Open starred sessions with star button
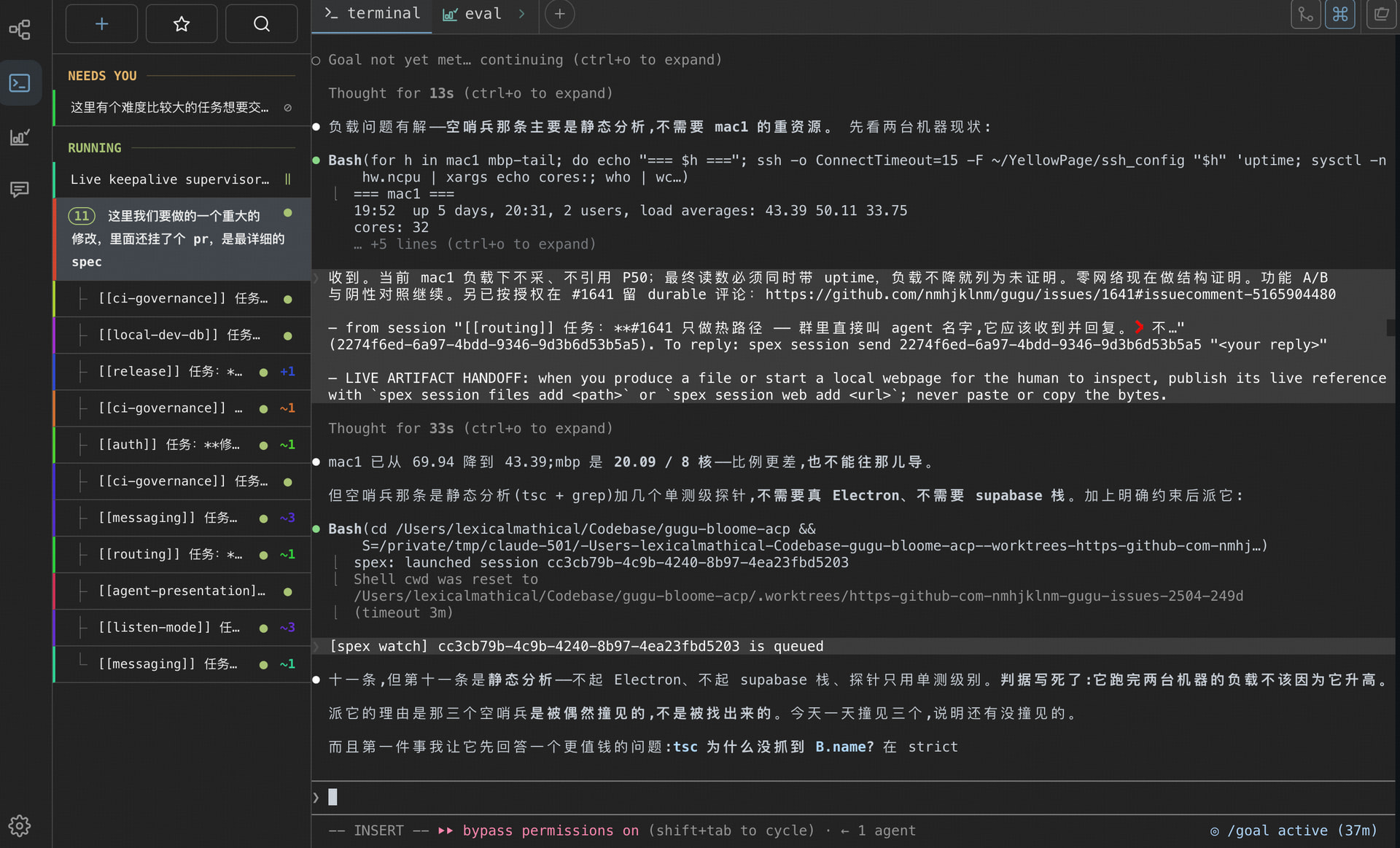This screenshot has width=1400, height=848. pyautogui.click(x=182, y=24)
